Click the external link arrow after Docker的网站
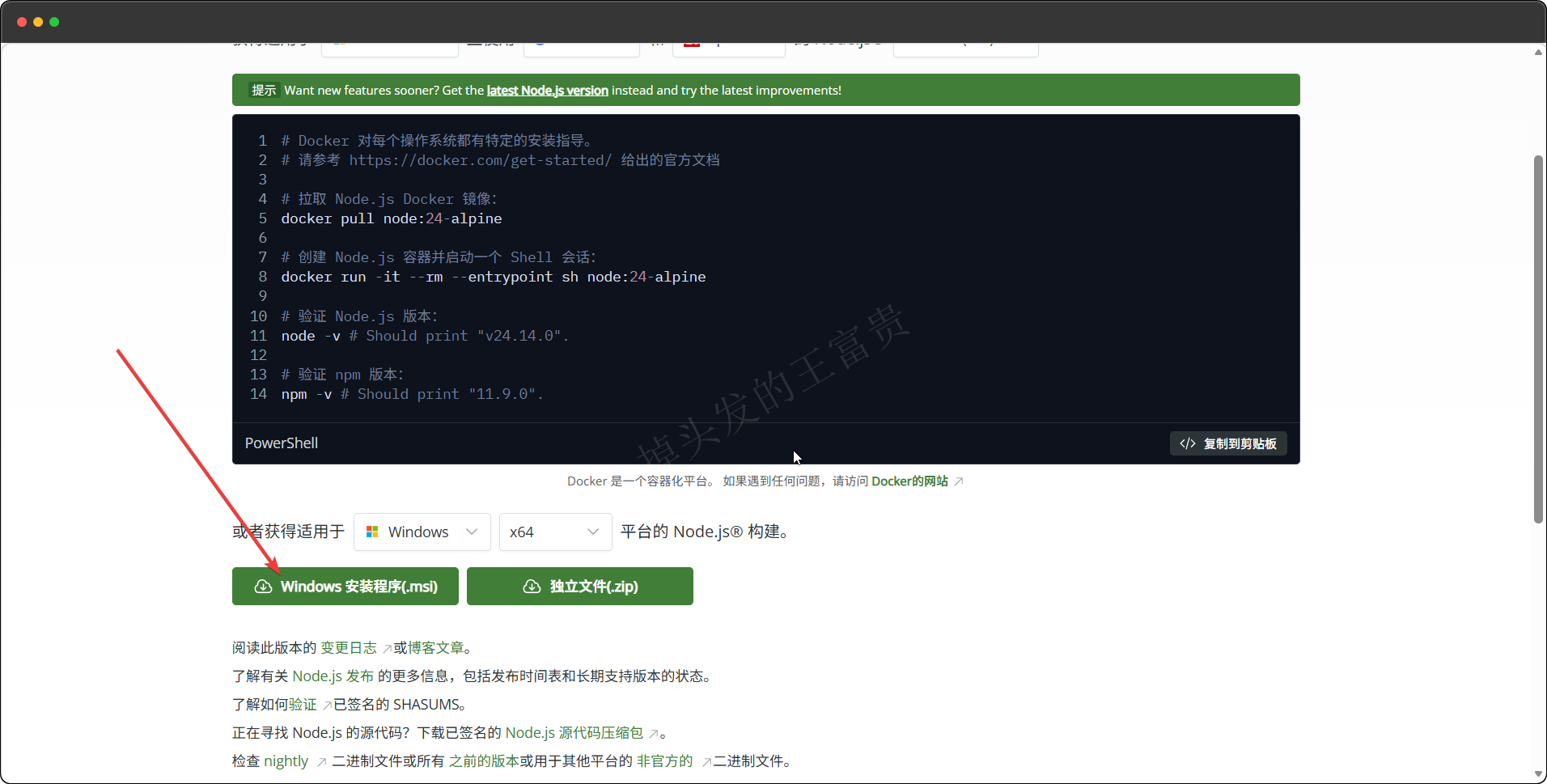 tap(959, 481)
